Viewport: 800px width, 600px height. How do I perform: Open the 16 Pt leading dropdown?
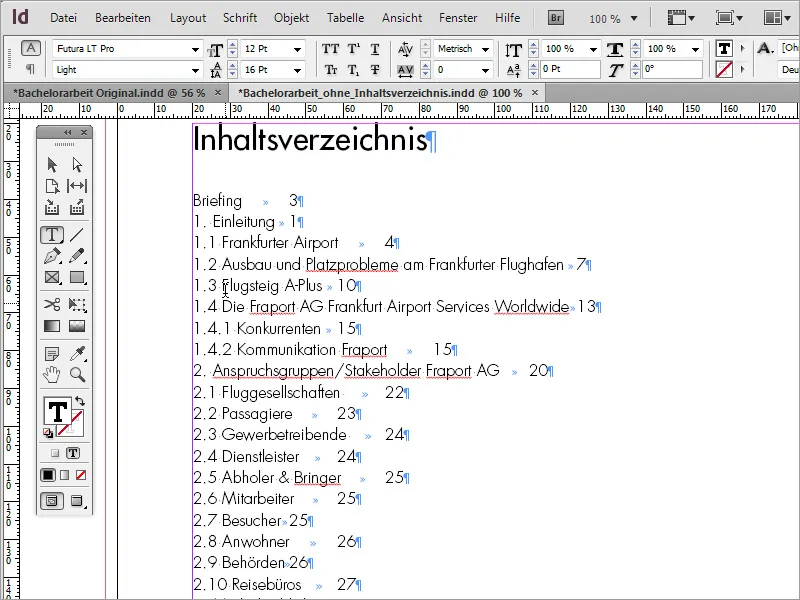[297, 70]
